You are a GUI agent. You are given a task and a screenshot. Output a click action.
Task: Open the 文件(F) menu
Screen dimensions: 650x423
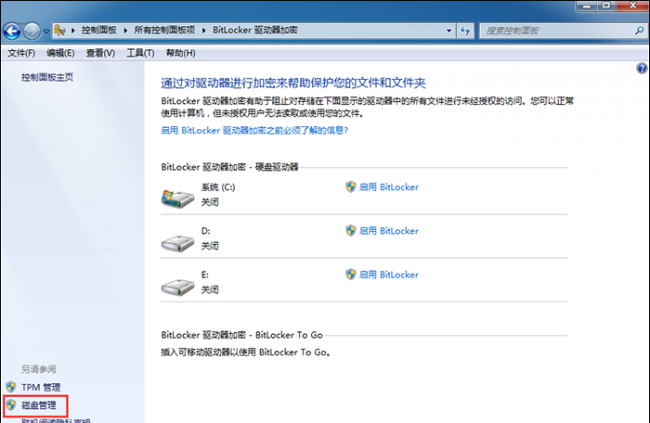[21, 53]
